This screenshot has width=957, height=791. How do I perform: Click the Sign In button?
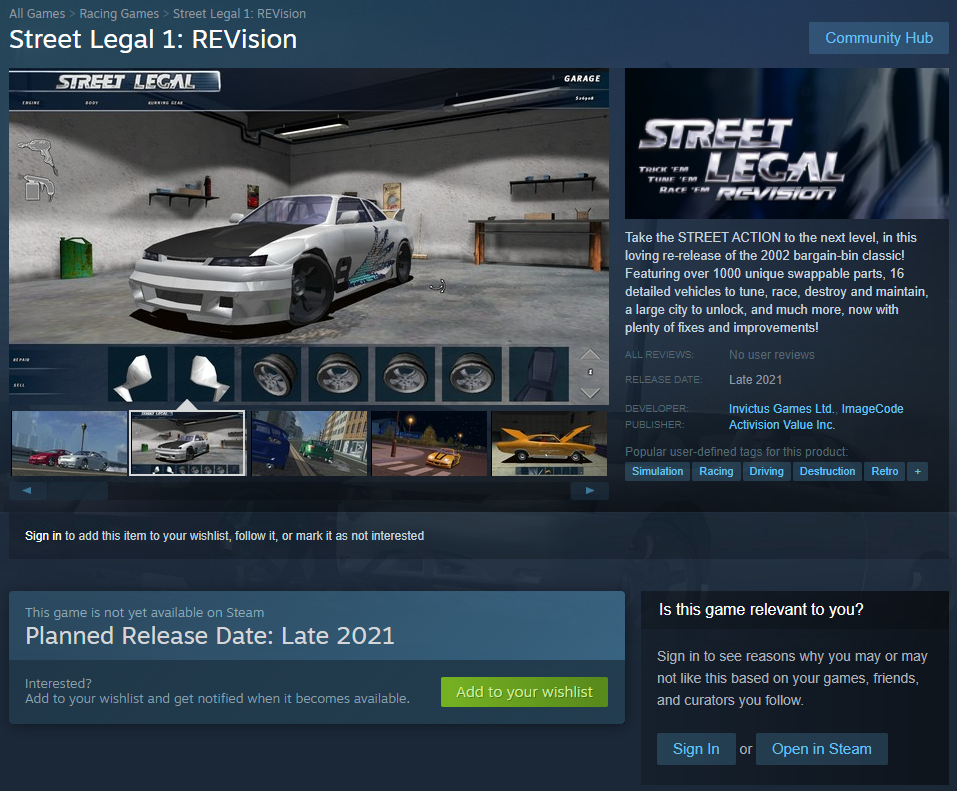point(696,749)
